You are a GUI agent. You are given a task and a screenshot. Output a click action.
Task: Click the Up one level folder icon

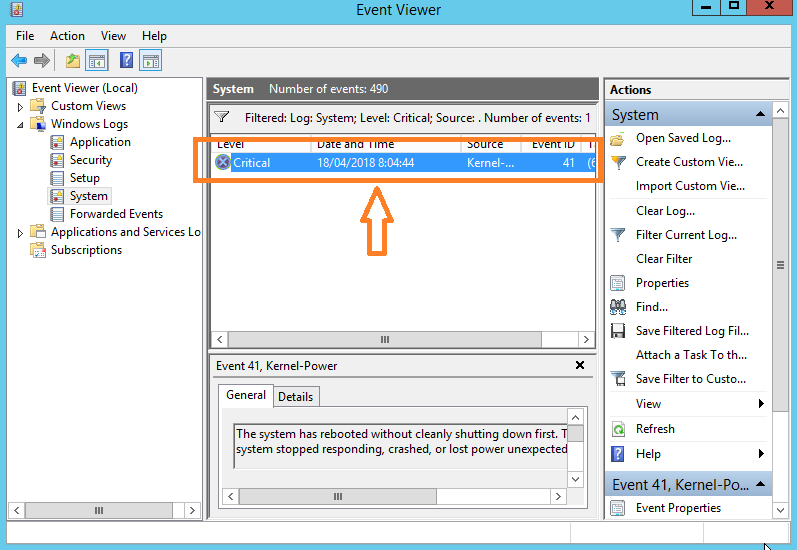(x=73, y=61)
